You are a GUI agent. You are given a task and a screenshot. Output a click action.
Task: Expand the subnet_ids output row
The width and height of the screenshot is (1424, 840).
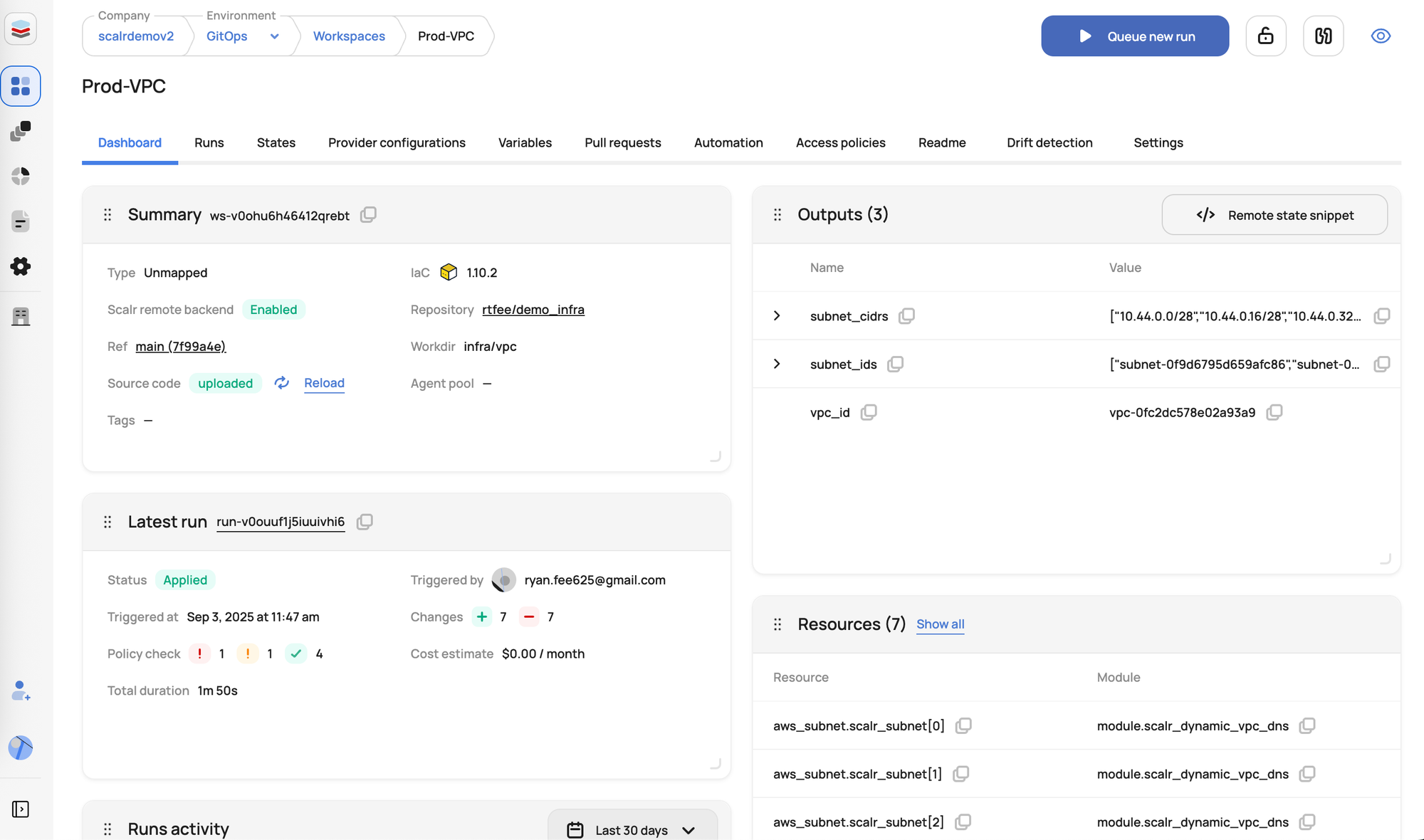777,364
